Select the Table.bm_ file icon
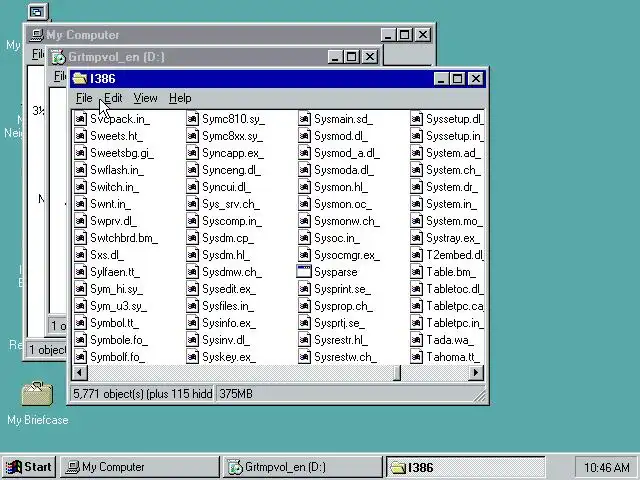 (416, 272)
